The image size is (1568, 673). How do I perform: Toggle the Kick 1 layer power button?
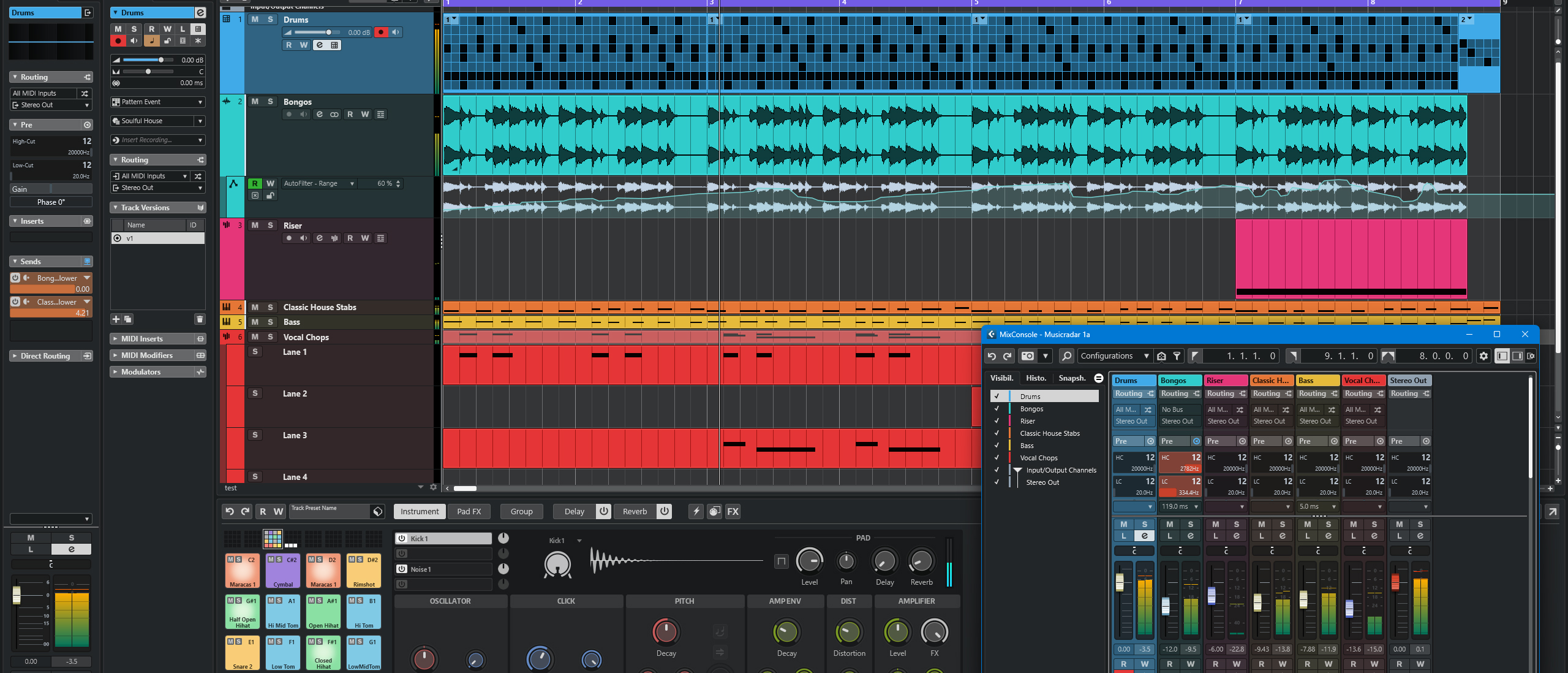coord(402,538)
